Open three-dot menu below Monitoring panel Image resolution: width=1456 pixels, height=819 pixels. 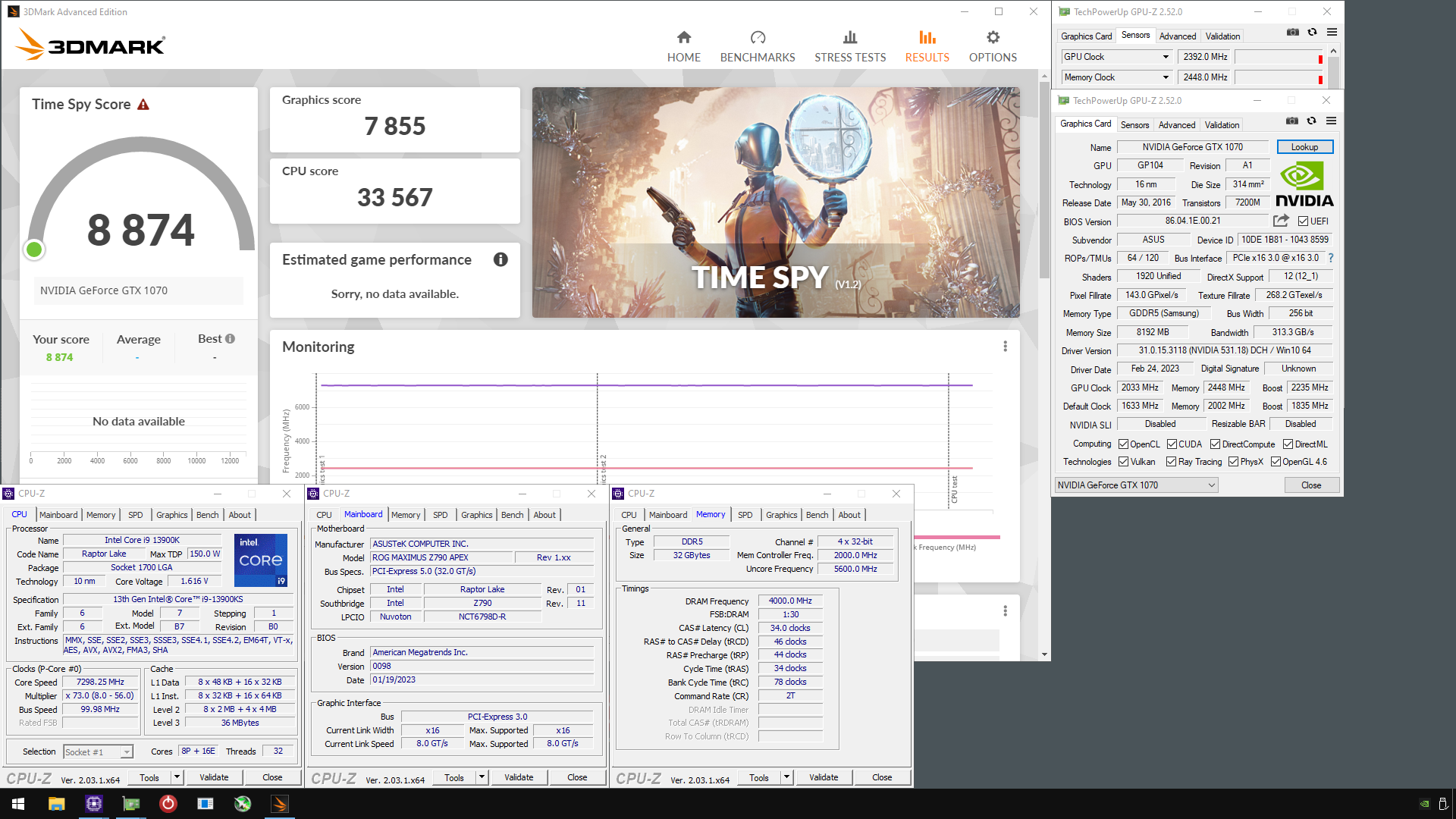[1005, 610]
